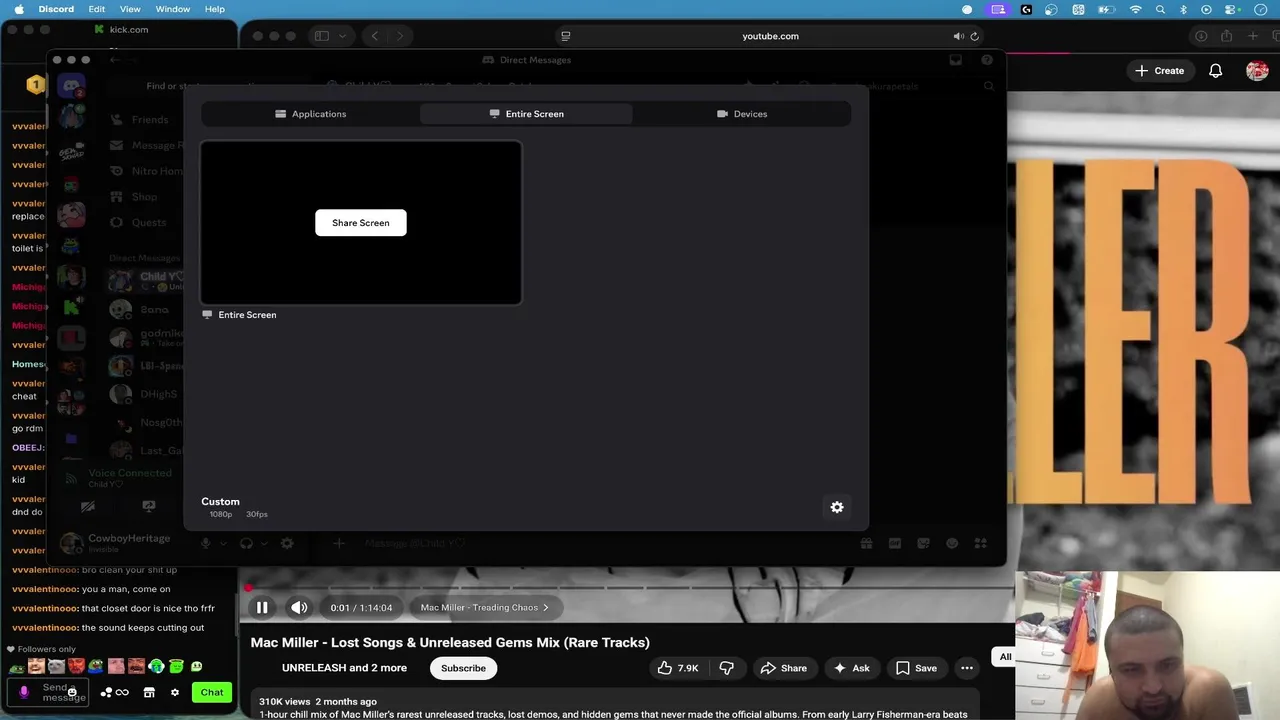The width and height of the screenshot is (1280, 720).
Task: Open Safari downloads icon
Action: (x=1201, y=36)
